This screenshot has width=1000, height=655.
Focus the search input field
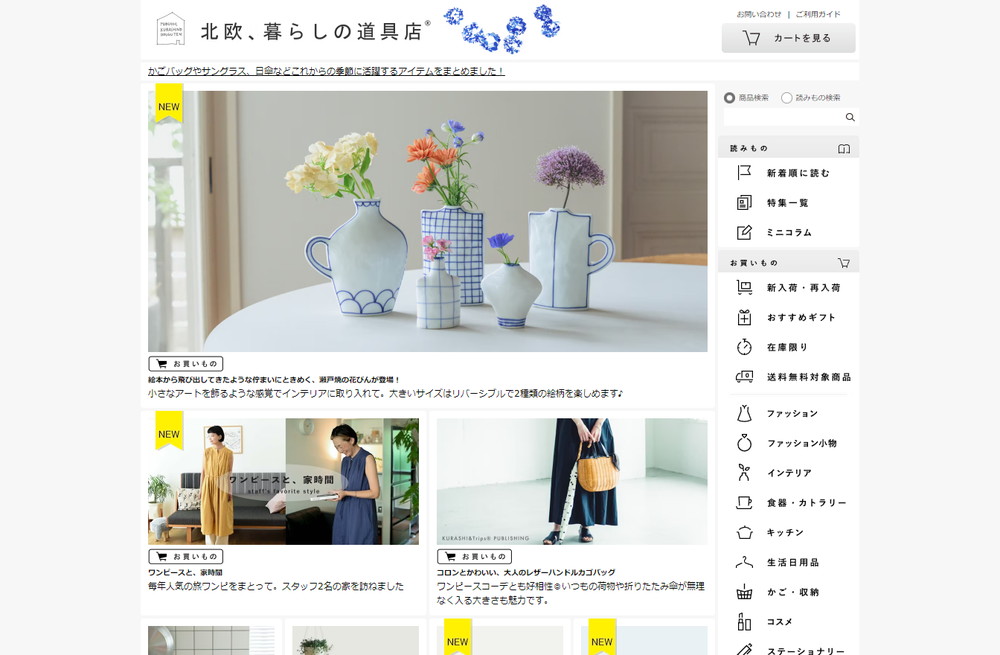783,117
